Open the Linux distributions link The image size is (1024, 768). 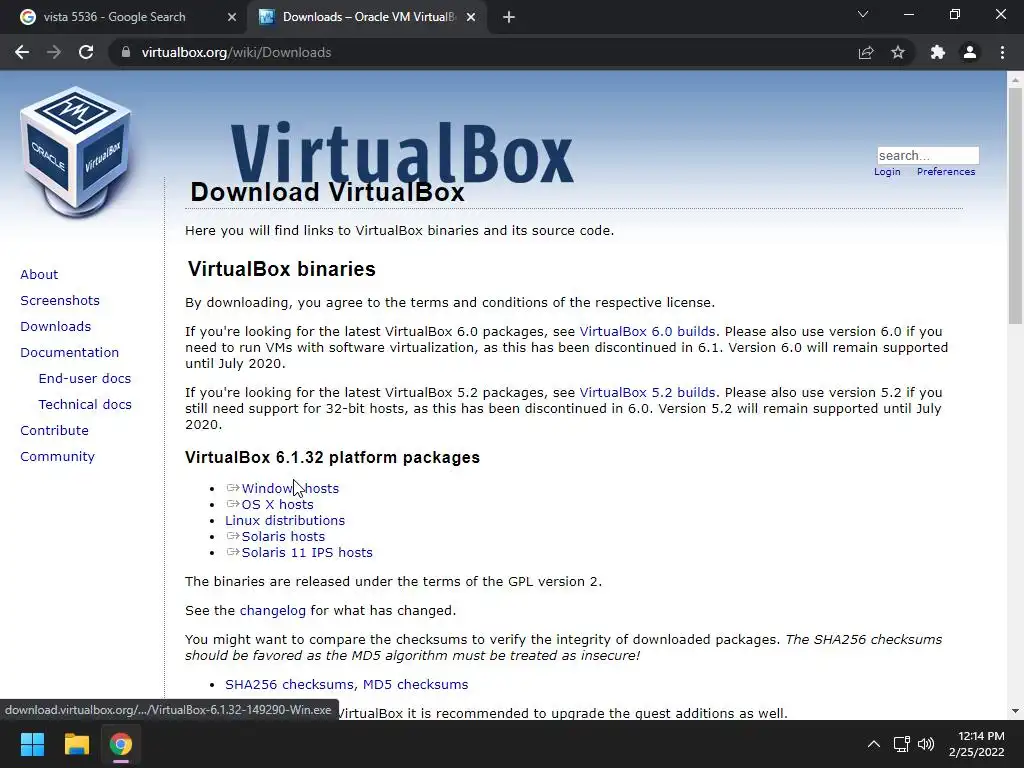click(285, 520)
